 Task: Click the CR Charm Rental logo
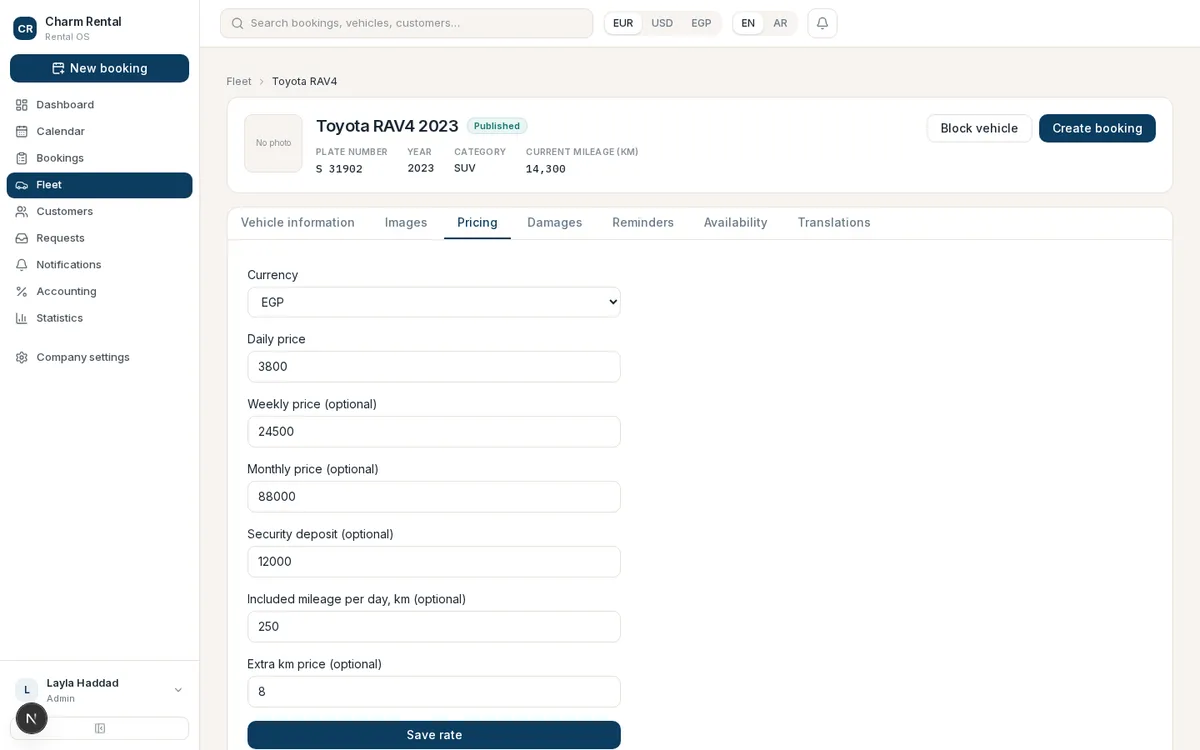[x=25, y=28]
